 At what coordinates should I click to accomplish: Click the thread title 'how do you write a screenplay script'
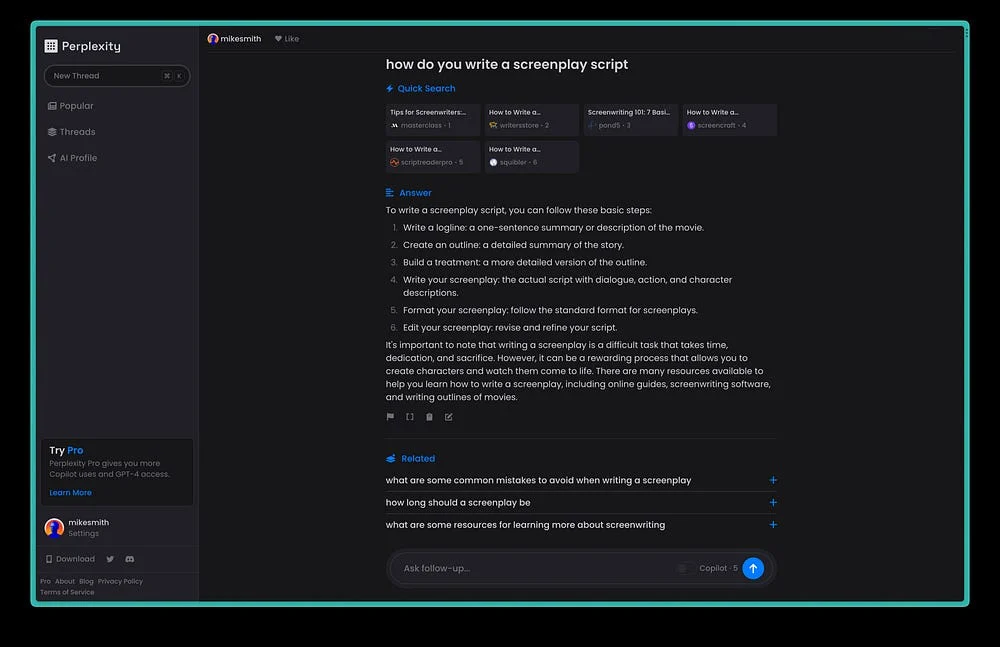coord(507,64)
